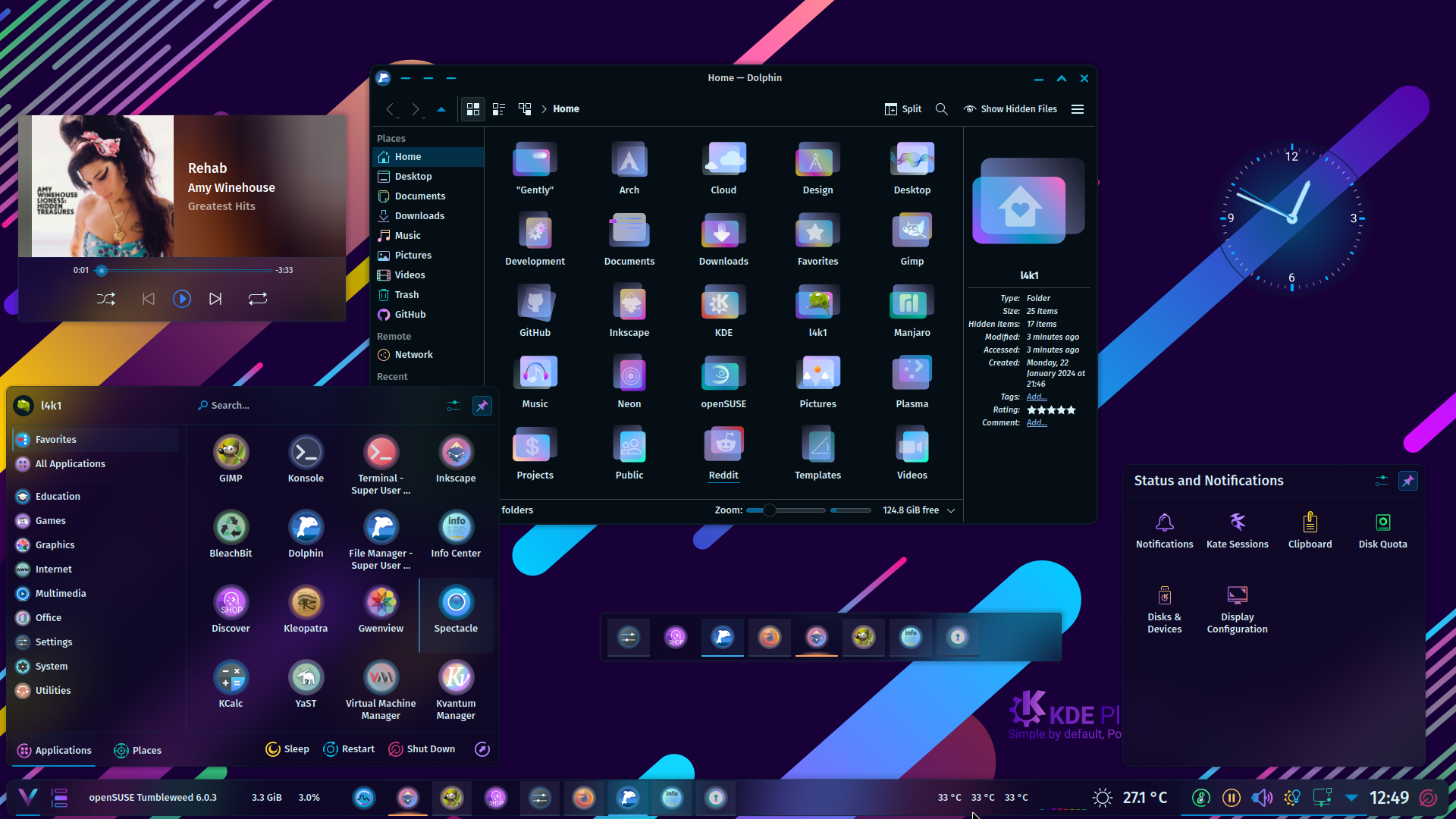Skip to next track in music player

tap(215, 299)
